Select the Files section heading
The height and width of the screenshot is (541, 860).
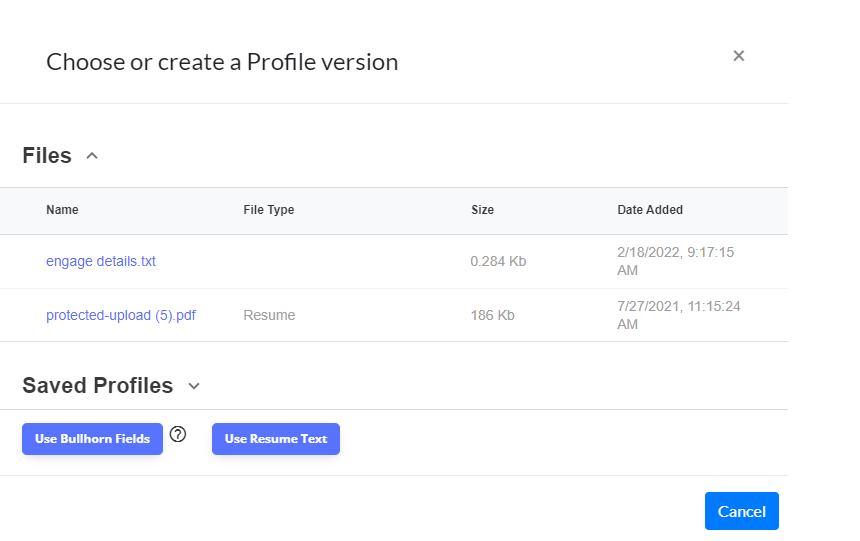(47, 156)
